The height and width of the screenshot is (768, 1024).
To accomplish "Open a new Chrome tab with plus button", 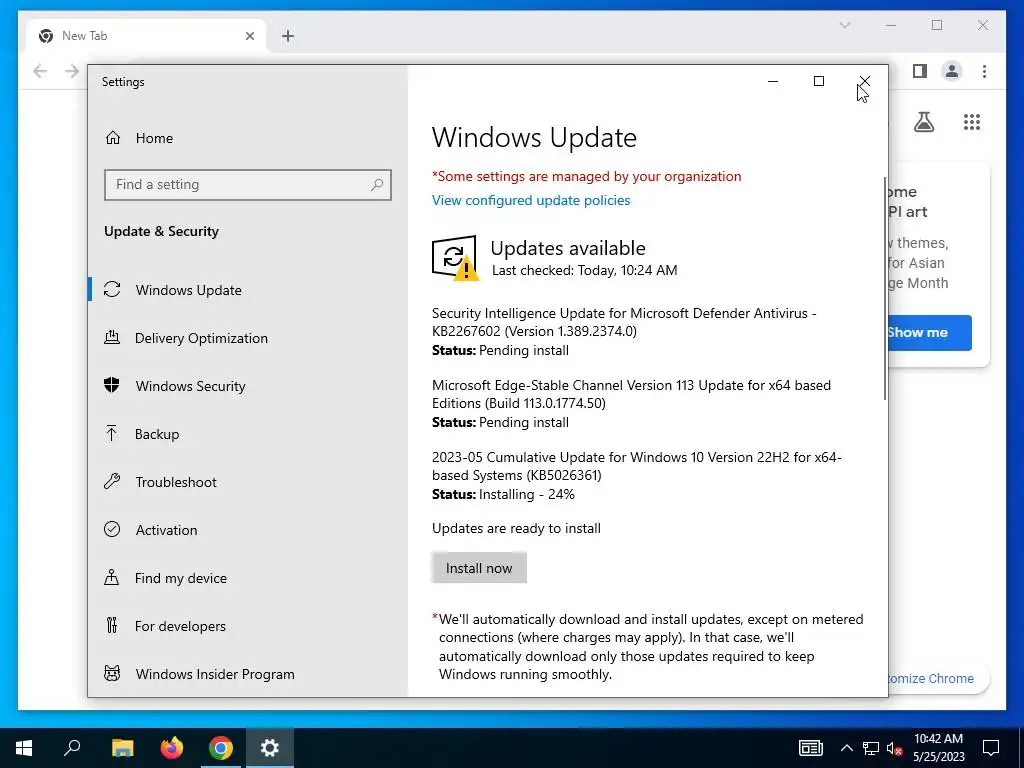I will (287, 36).
